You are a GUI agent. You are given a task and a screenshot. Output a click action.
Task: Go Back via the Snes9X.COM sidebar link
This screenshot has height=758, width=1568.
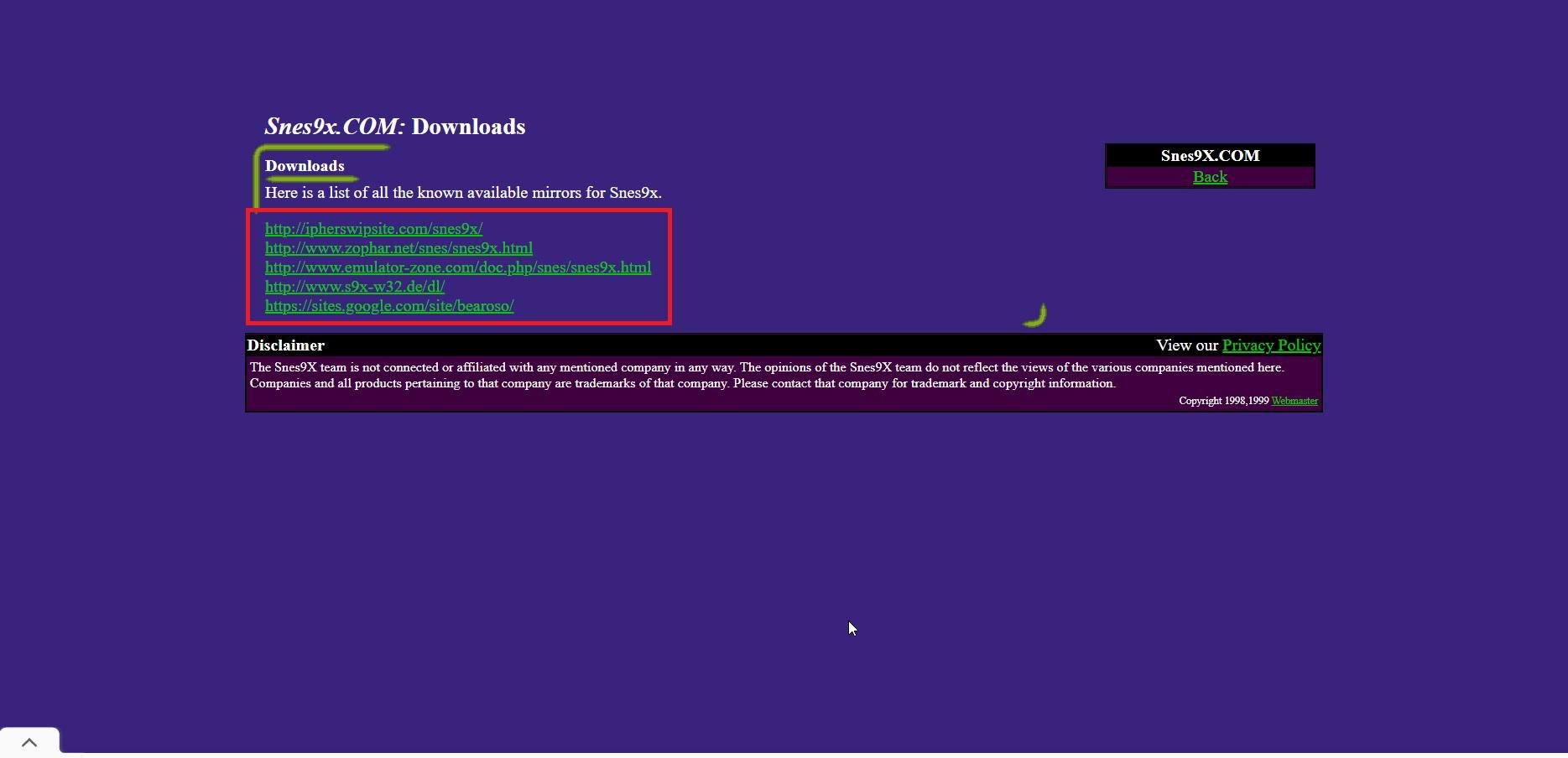point(1210,177)
